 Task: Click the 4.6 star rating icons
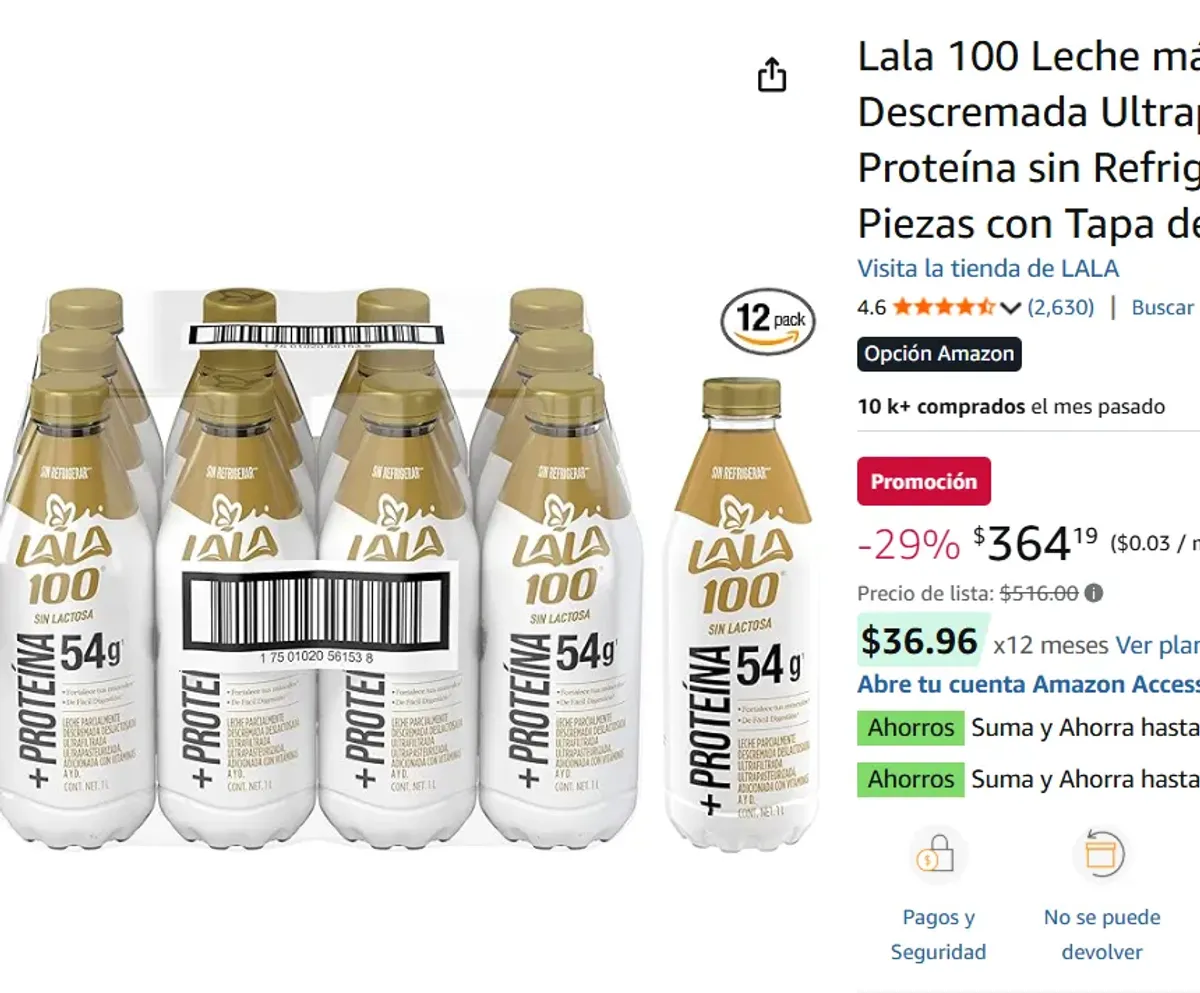[944, 308]
